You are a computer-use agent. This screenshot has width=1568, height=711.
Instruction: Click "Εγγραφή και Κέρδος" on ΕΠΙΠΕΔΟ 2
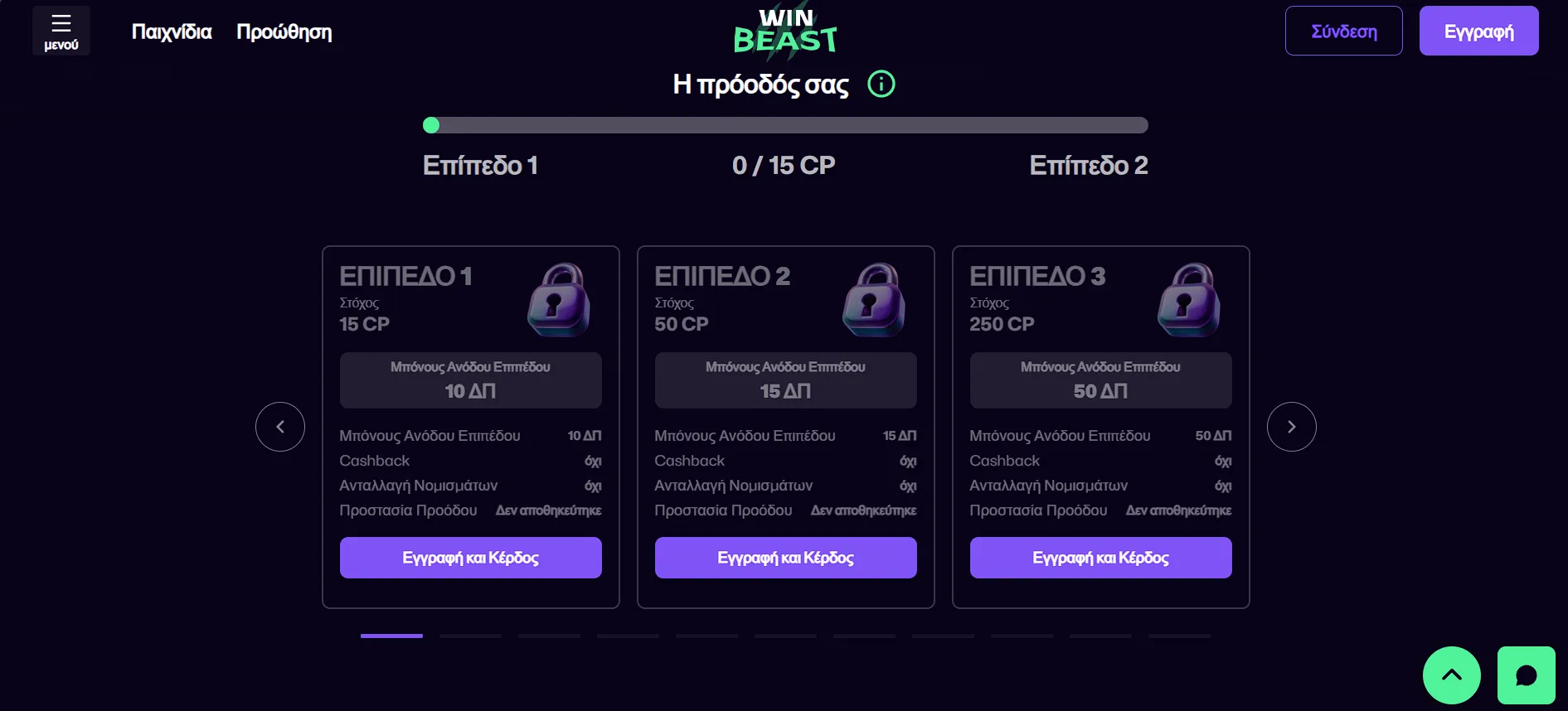click(x=785, y=557)
